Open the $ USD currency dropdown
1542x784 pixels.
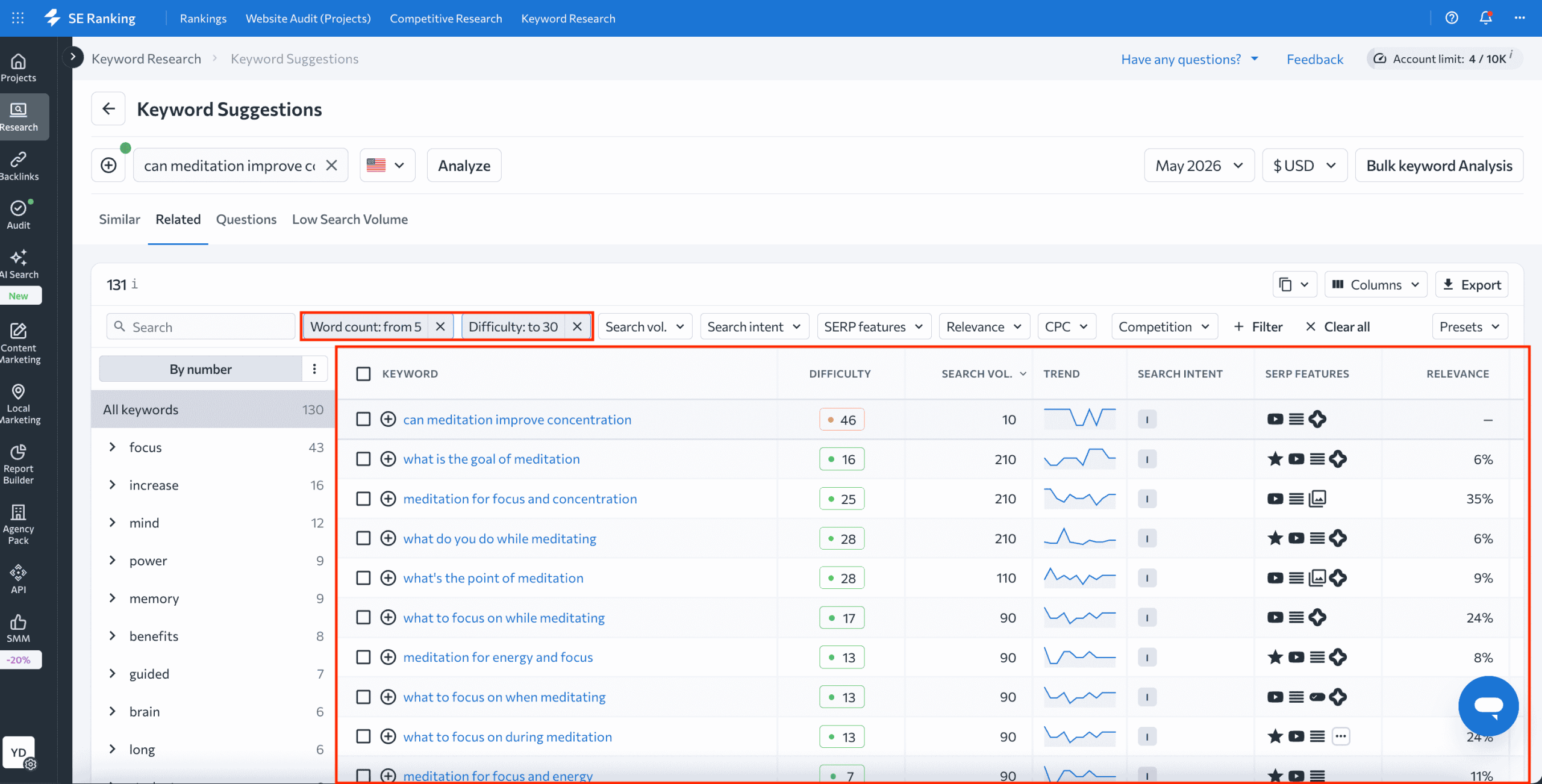1304,166
